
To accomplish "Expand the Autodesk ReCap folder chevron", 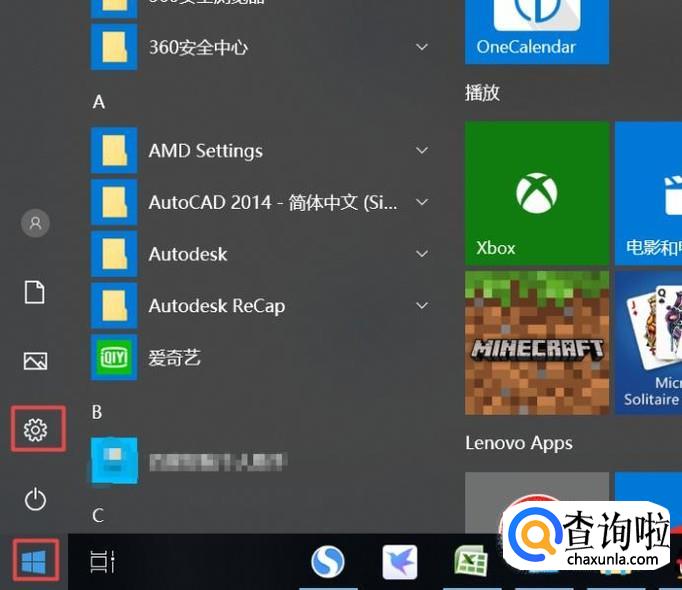I will pos(422,306).
